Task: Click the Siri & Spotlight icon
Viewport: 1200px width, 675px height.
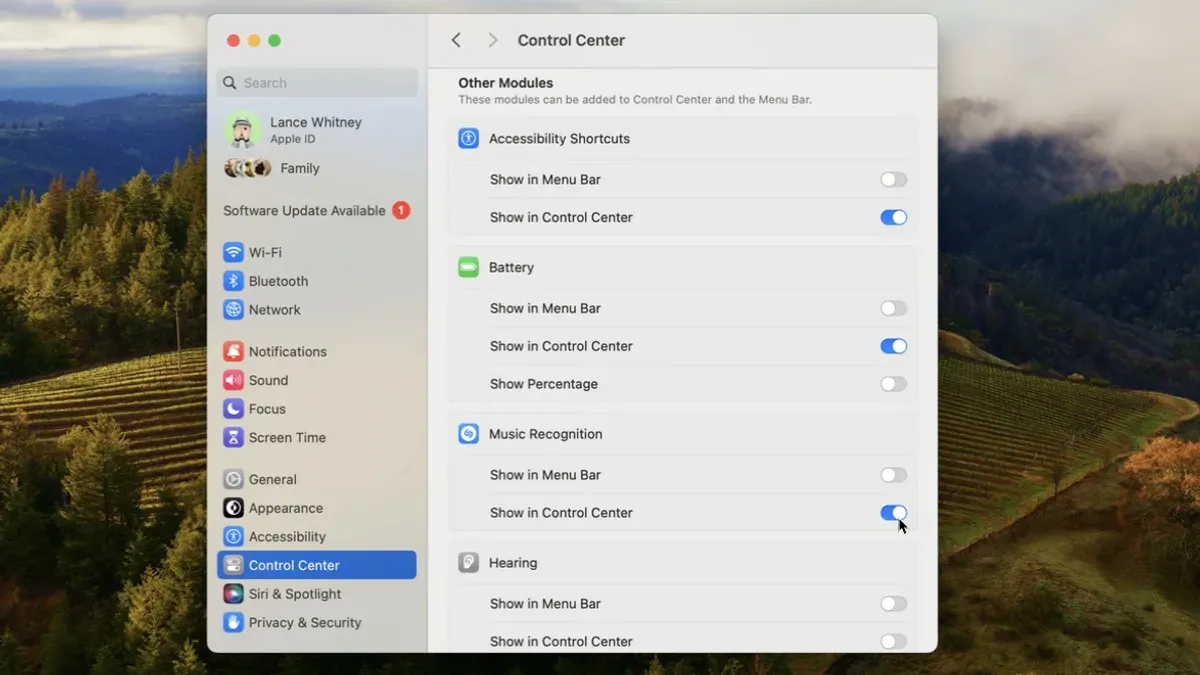Action: pyautogui.click(x=233, y=594)
